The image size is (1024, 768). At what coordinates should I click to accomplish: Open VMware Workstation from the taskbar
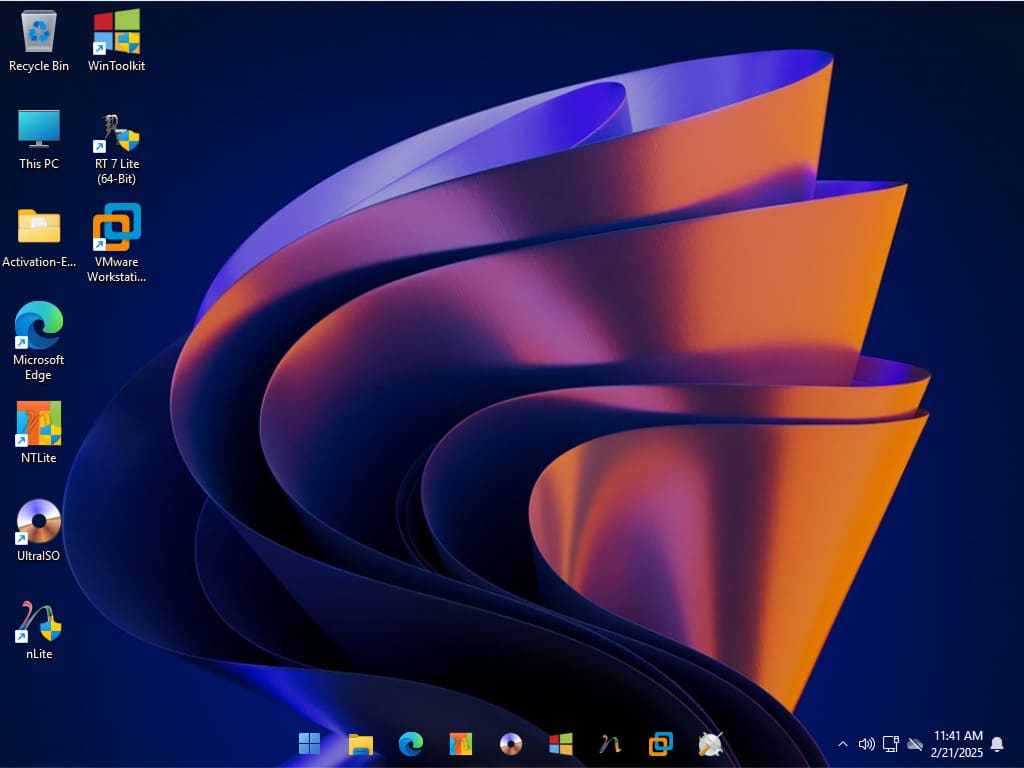[661, 744]
